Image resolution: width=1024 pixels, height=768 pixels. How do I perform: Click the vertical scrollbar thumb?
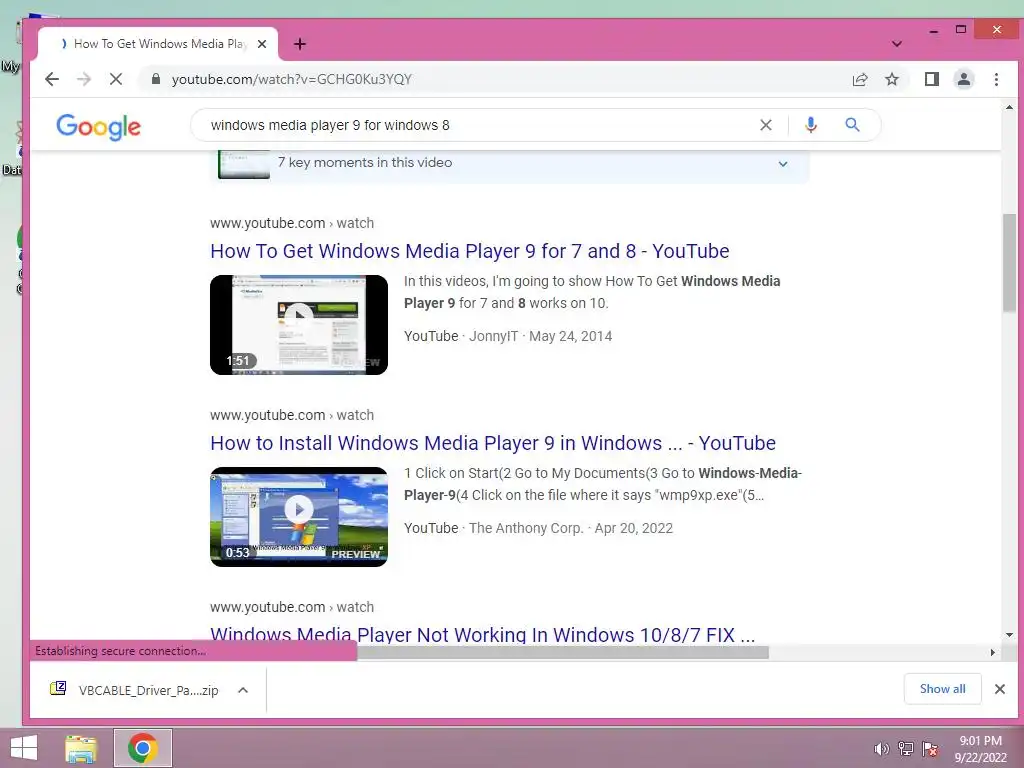tap(1010, 263)
